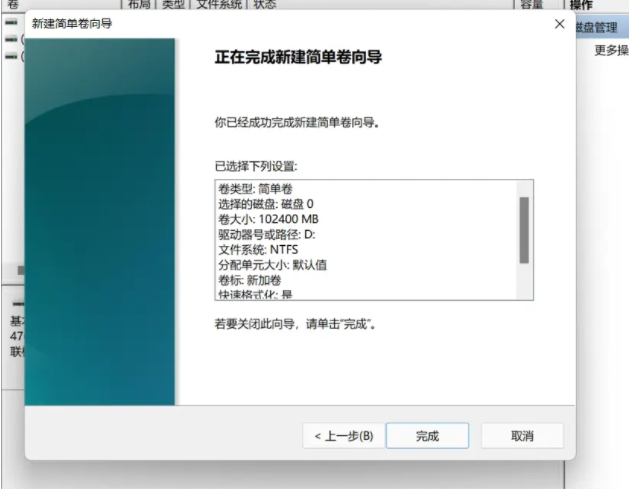
Task: Click the 布局 column header
Action: point(141,5)
